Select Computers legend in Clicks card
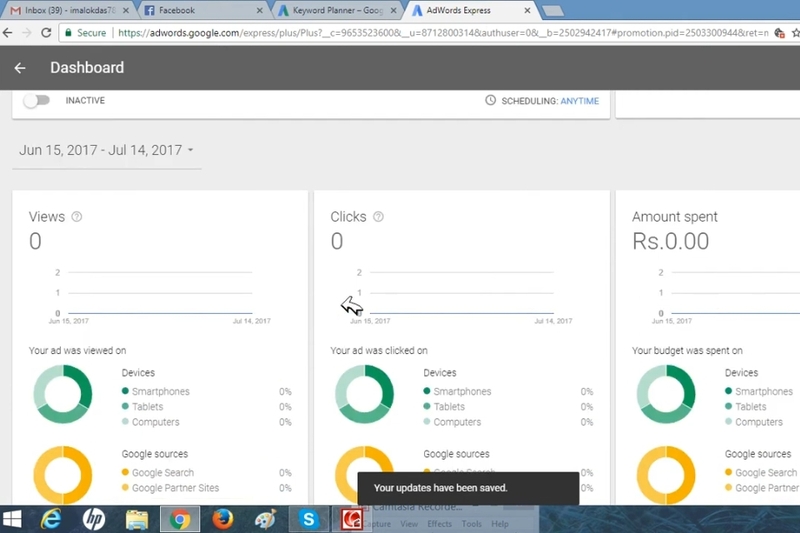 (x=452, y=422)
